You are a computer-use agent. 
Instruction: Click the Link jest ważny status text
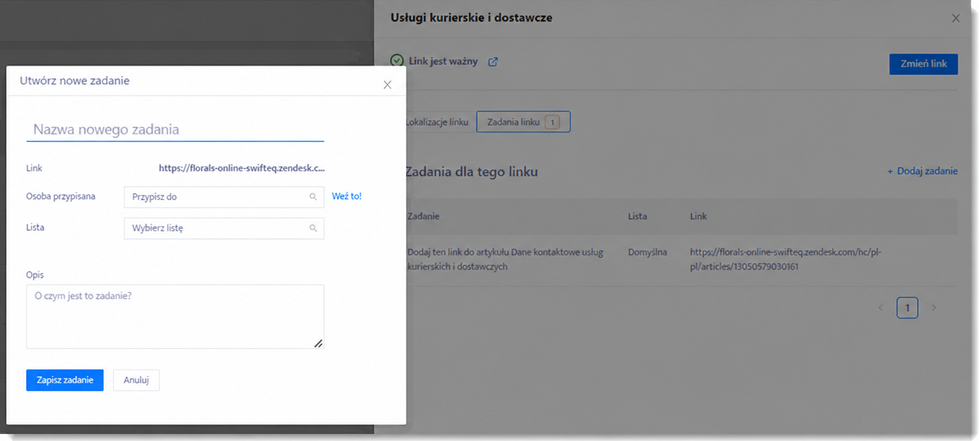pyautogui.click(x=443, y=62)
